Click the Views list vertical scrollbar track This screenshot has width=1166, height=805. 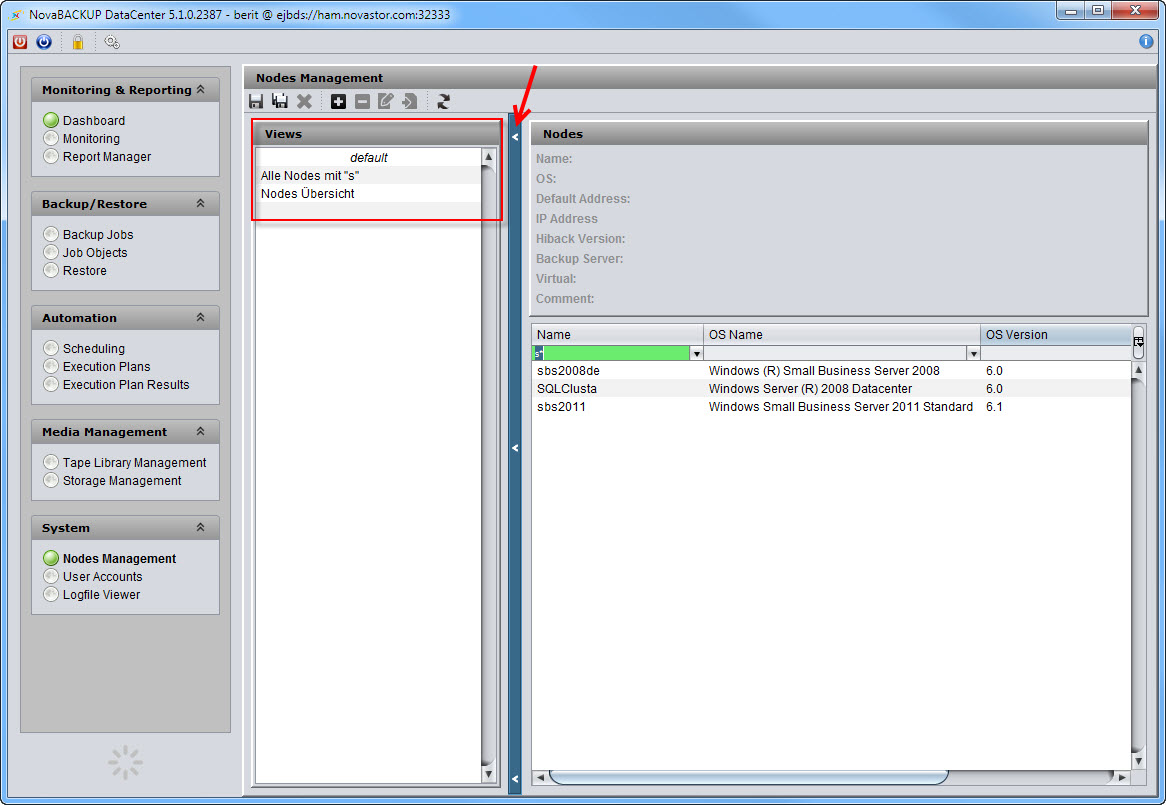(489, 465)
